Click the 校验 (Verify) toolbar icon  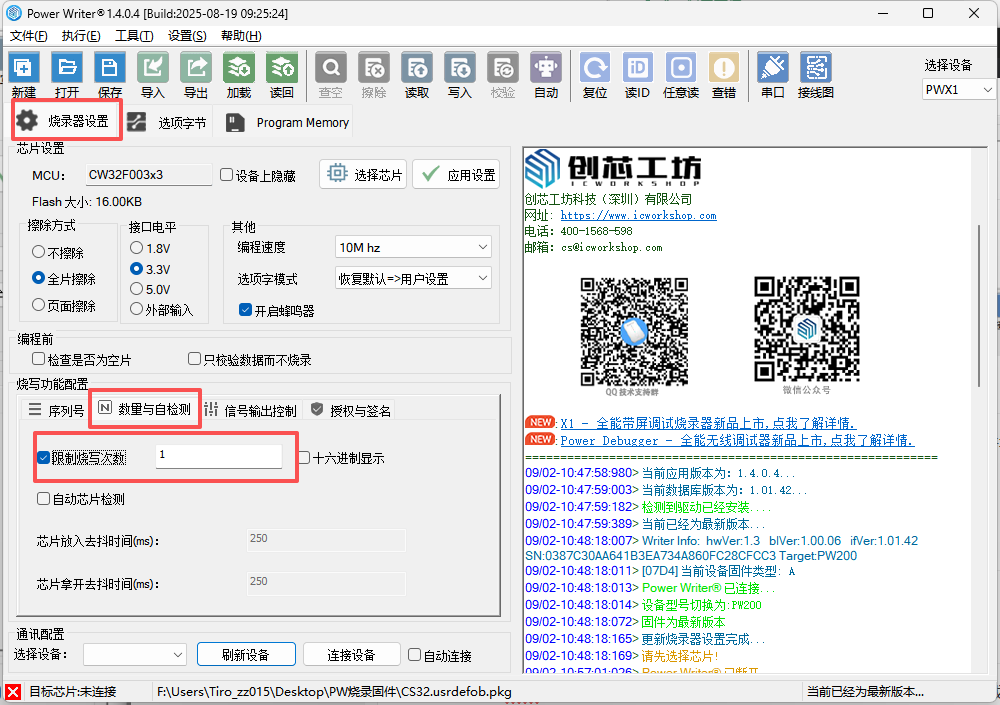503,68
